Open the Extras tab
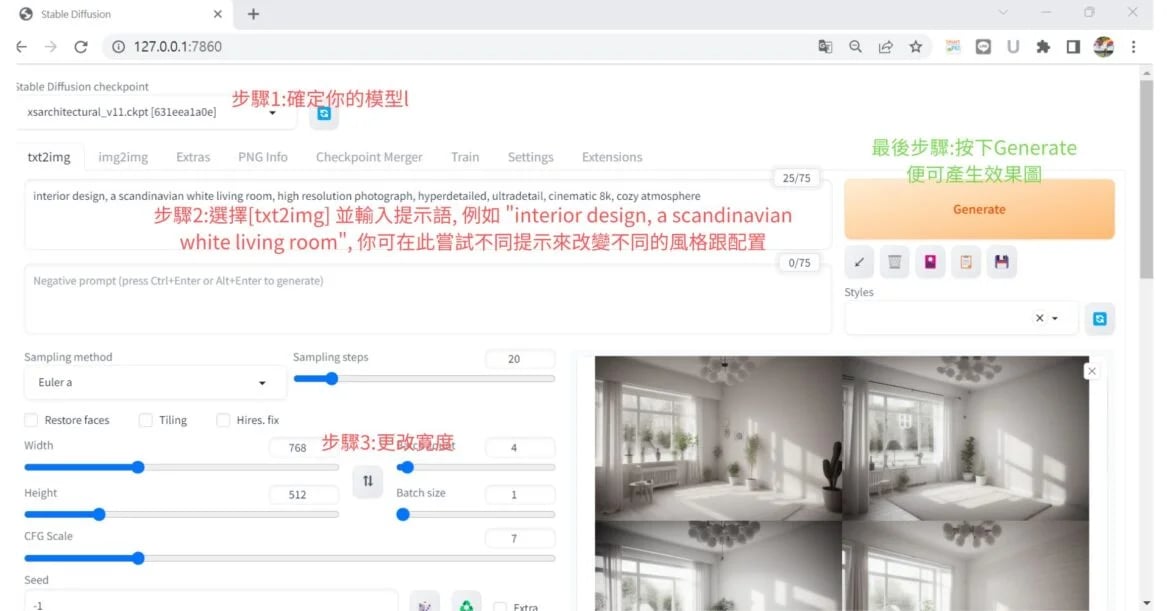This screenshot has height=611, width=1170. click(193, 157)
